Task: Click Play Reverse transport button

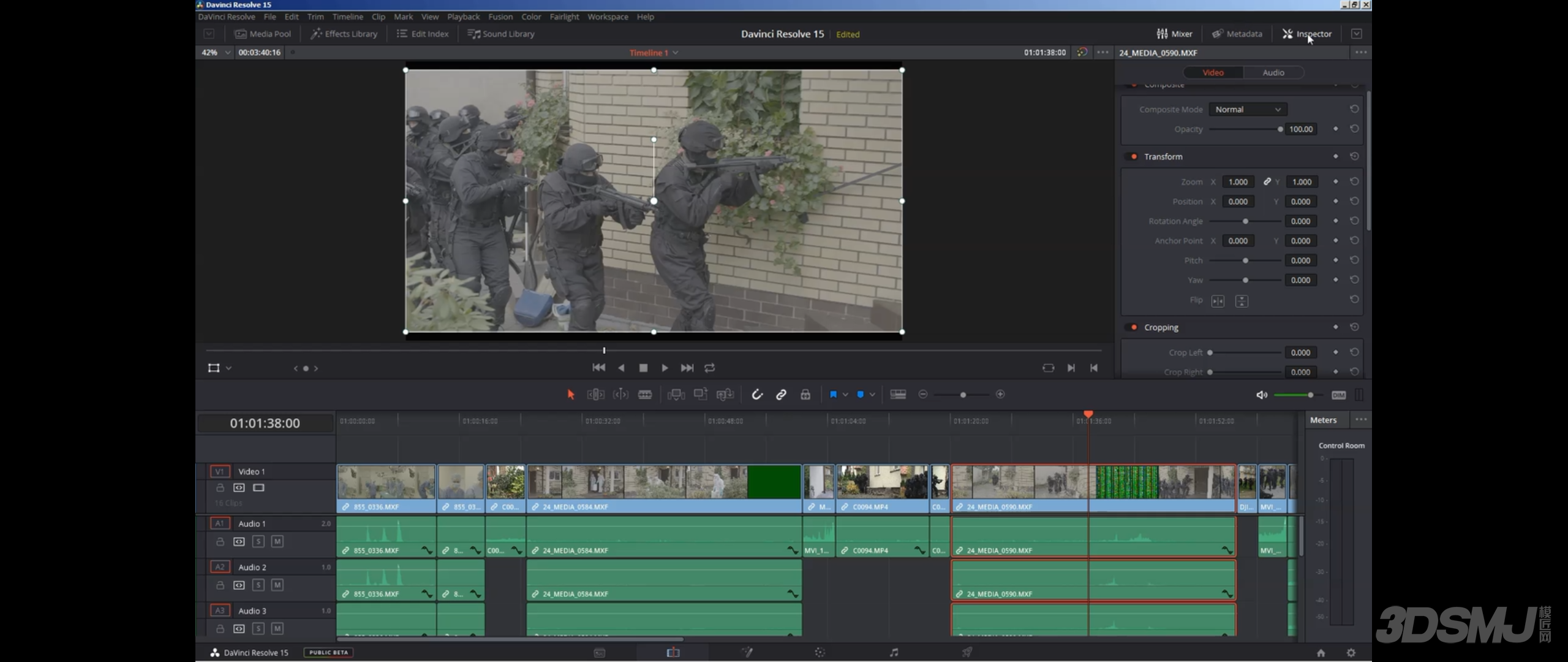Action: click(x=621, y=368)
